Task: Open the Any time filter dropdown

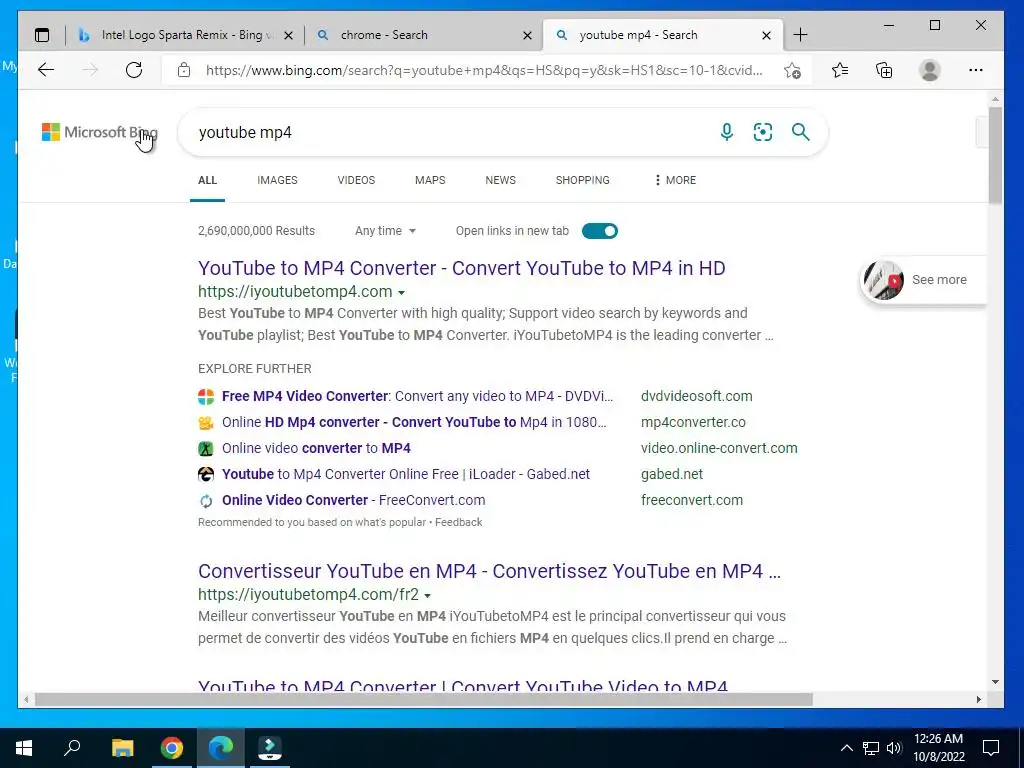Action: [385, 231]
